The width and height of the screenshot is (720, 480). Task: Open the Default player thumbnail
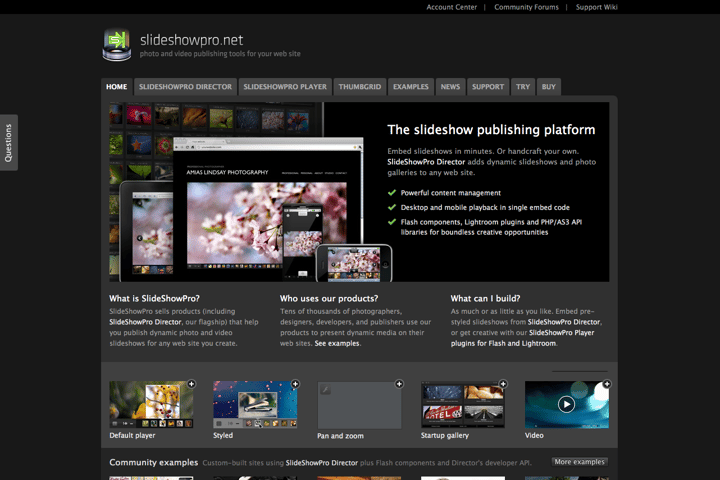[x=151, y=405]
